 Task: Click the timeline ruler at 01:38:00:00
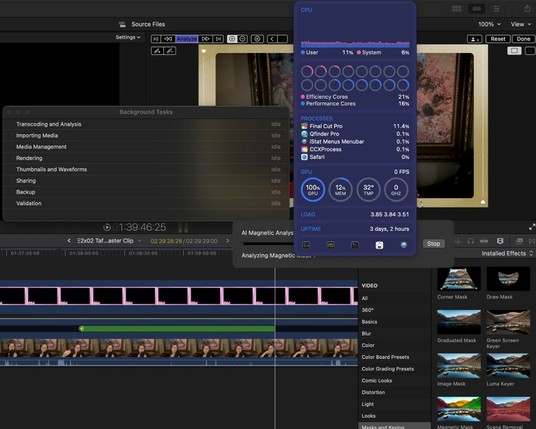84,253
